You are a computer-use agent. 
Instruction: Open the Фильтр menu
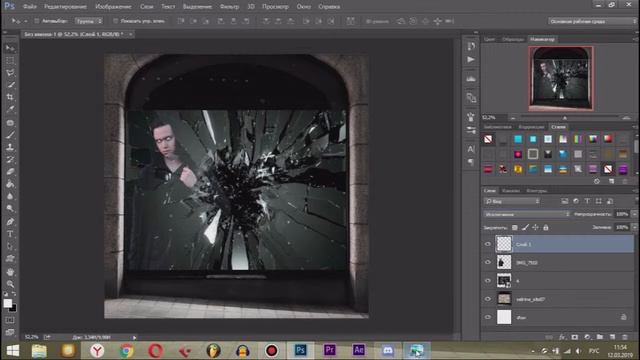click(x=229, y=7)
